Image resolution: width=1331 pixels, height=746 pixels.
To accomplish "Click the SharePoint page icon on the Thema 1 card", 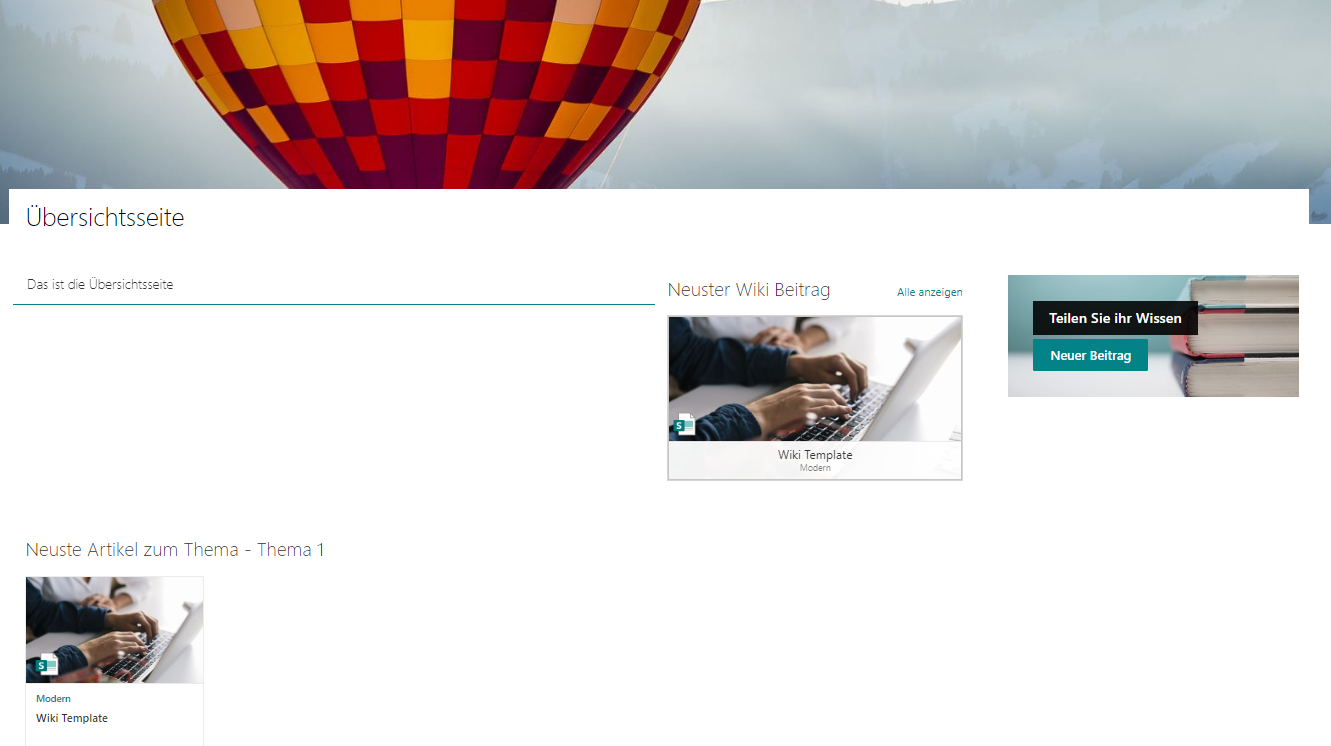I will pyautogui.click(x=48, y=664).
